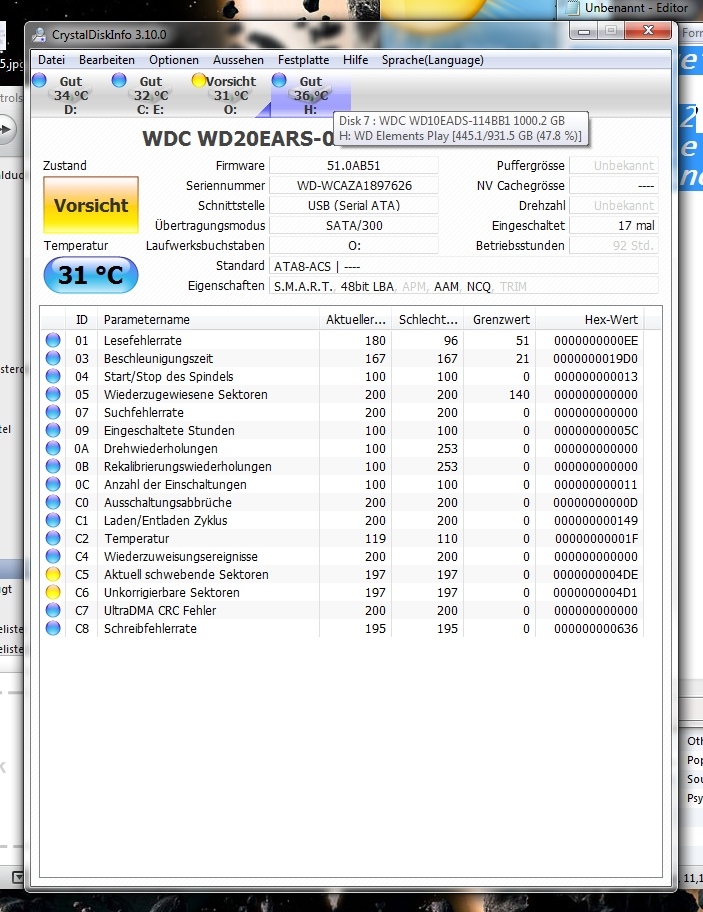703x912 pixels.
Task: Click status icon for Laden/Entladen Zyklus
Action: (x=53, y=521)
